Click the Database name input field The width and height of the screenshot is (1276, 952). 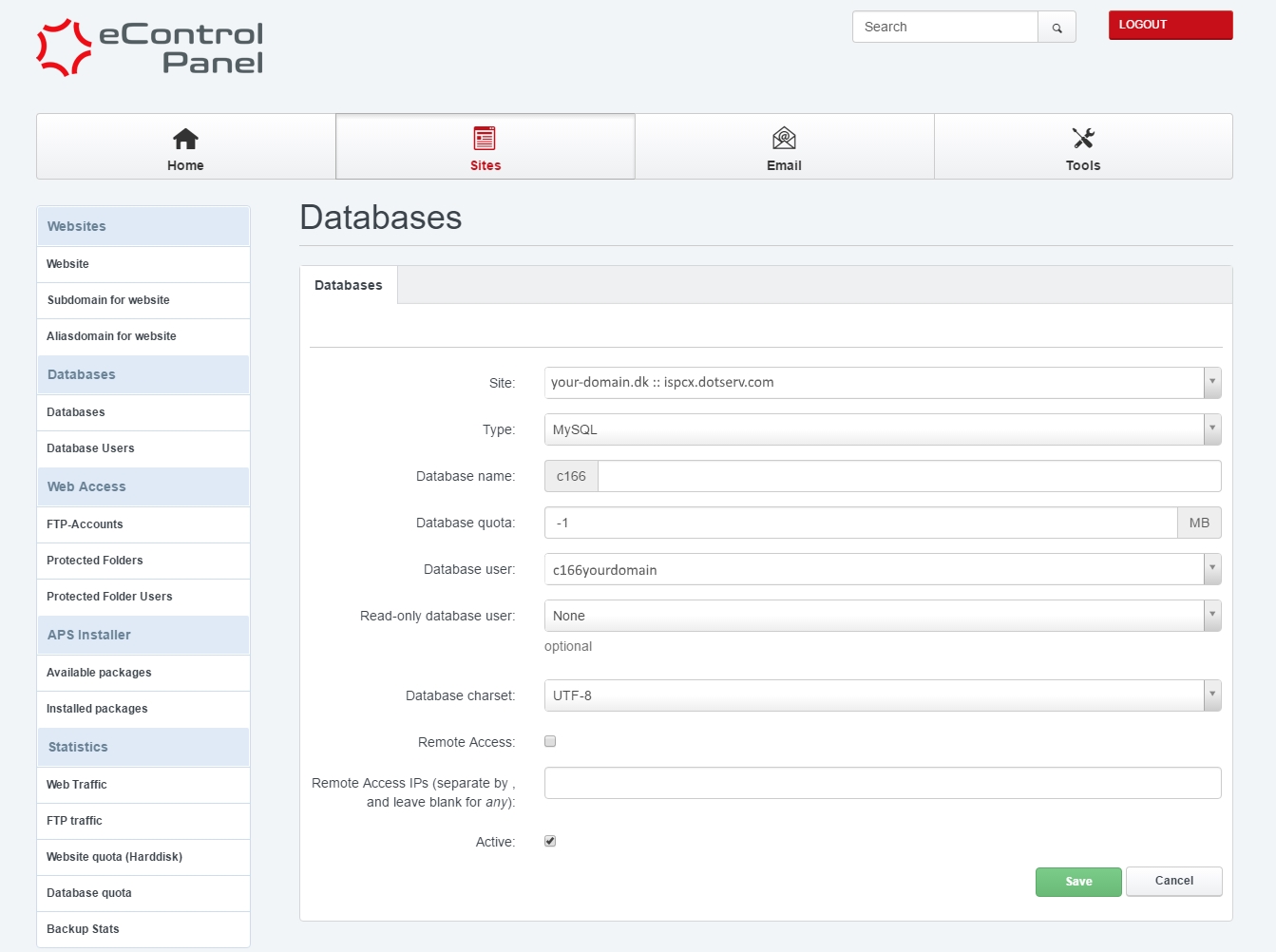[x=910, y=476]
